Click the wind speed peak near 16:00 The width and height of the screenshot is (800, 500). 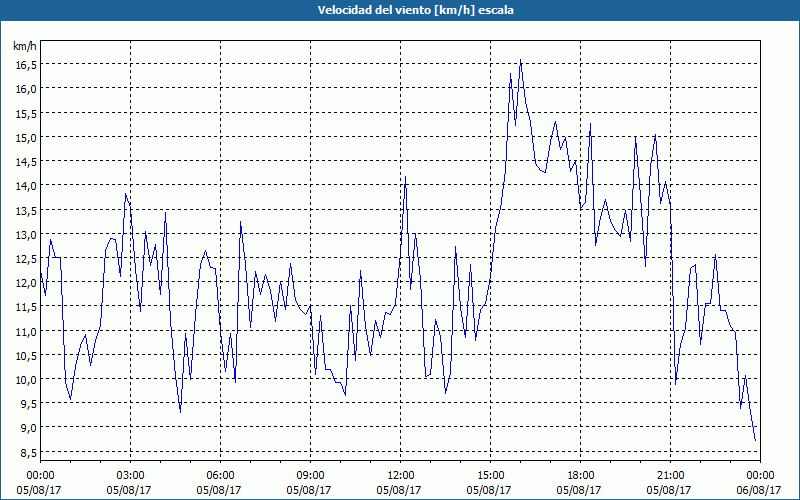pyautogui.click(x=520, y=60)
